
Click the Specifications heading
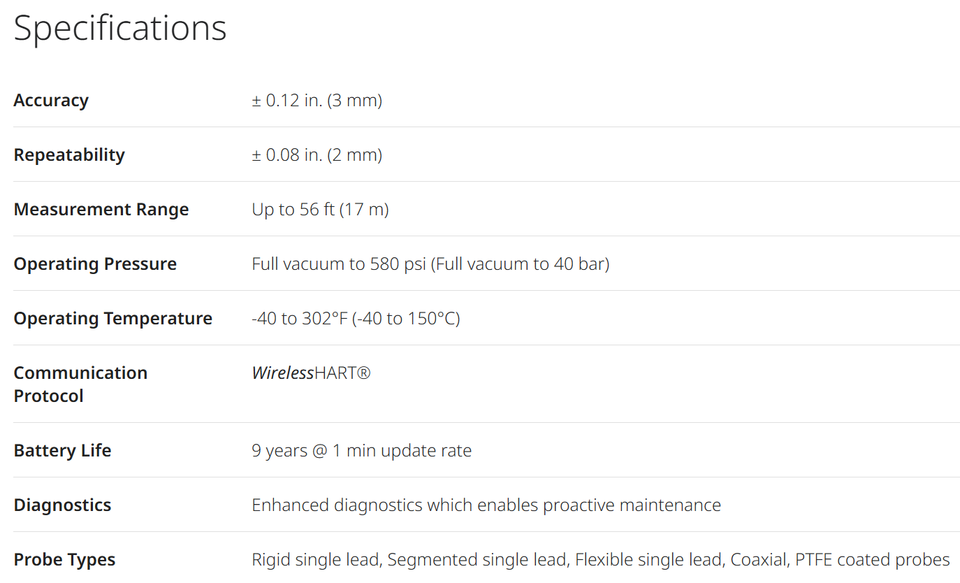tap(120, 28)
